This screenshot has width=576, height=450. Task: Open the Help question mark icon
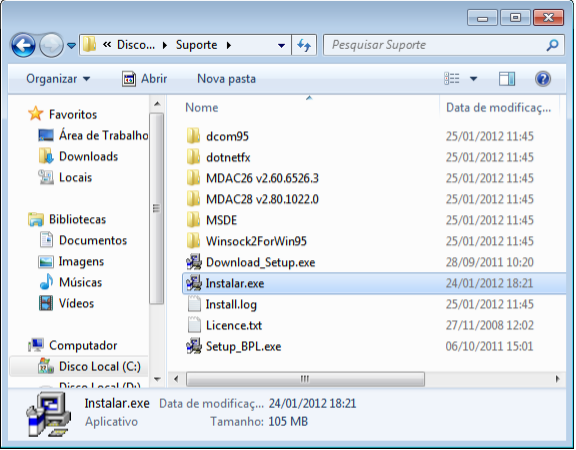[x=543, y=79]
